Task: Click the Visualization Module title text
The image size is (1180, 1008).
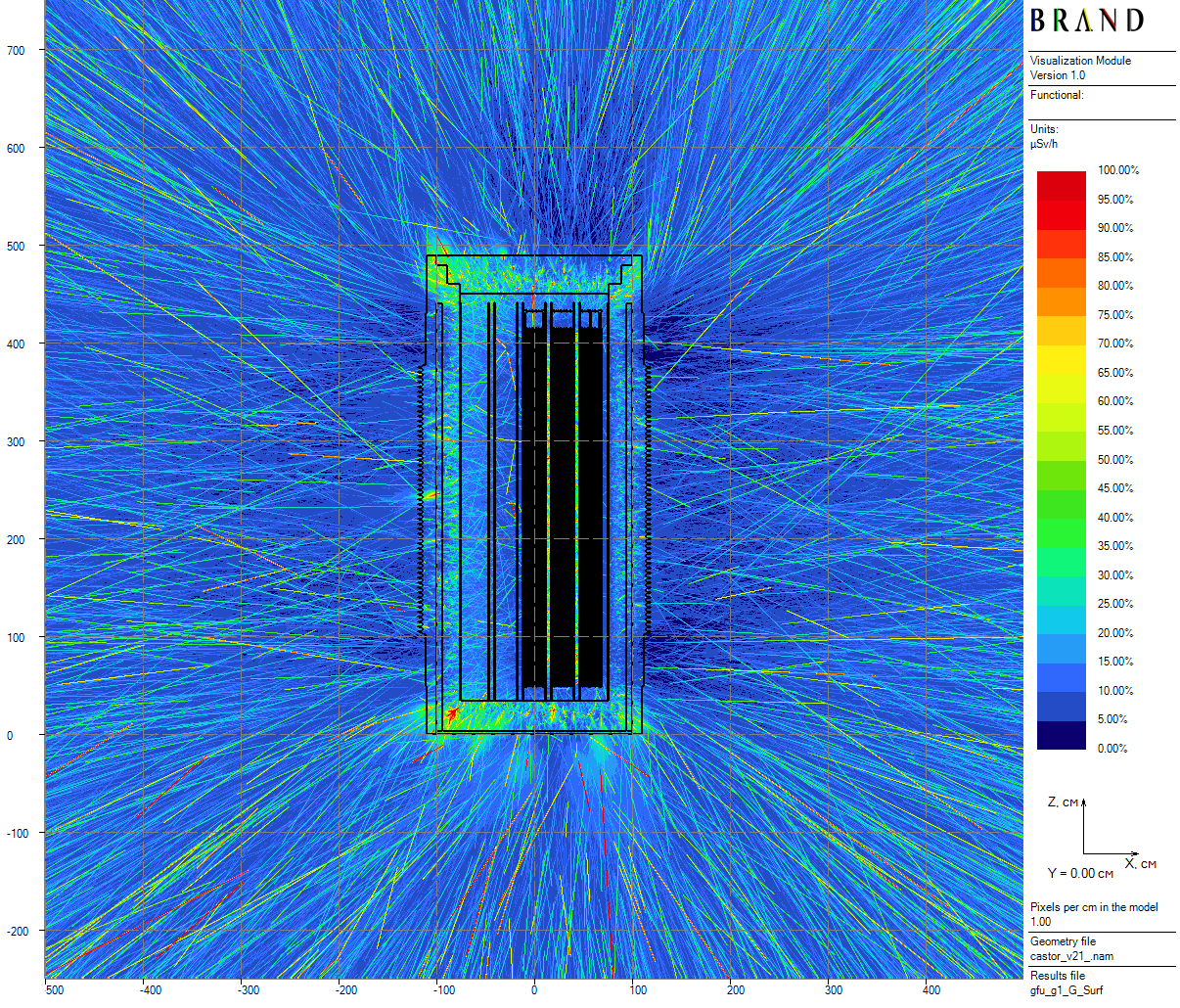Action: [x=1080, y=61]
